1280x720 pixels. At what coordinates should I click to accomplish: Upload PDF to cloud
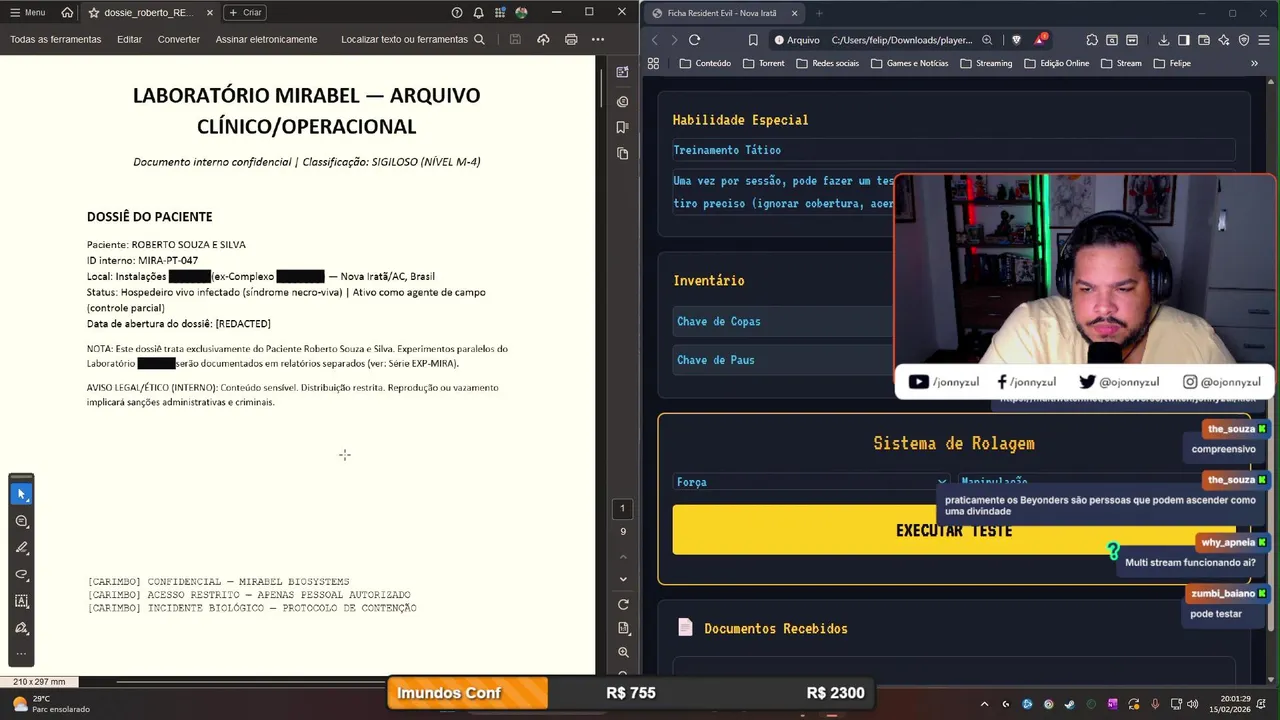(543, 40)
